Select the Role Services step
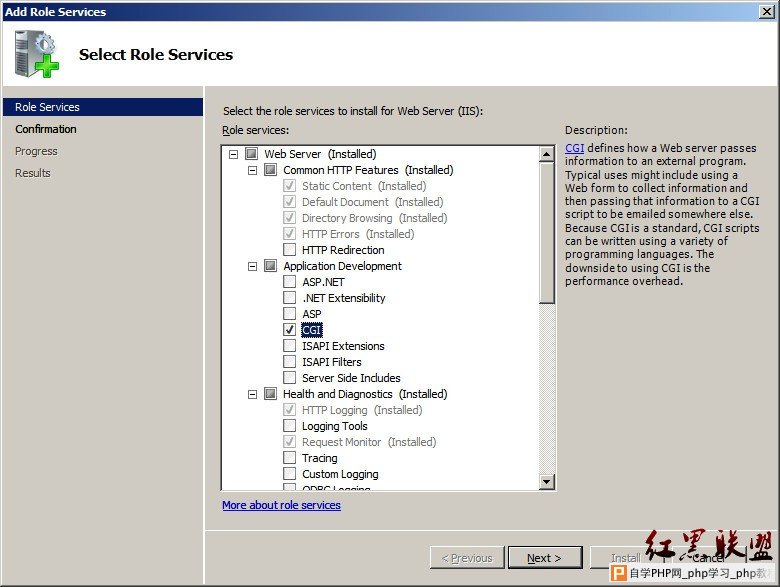The height and width of the screenshot is (587, 780). pyautogui.click(x=103, y=107)
